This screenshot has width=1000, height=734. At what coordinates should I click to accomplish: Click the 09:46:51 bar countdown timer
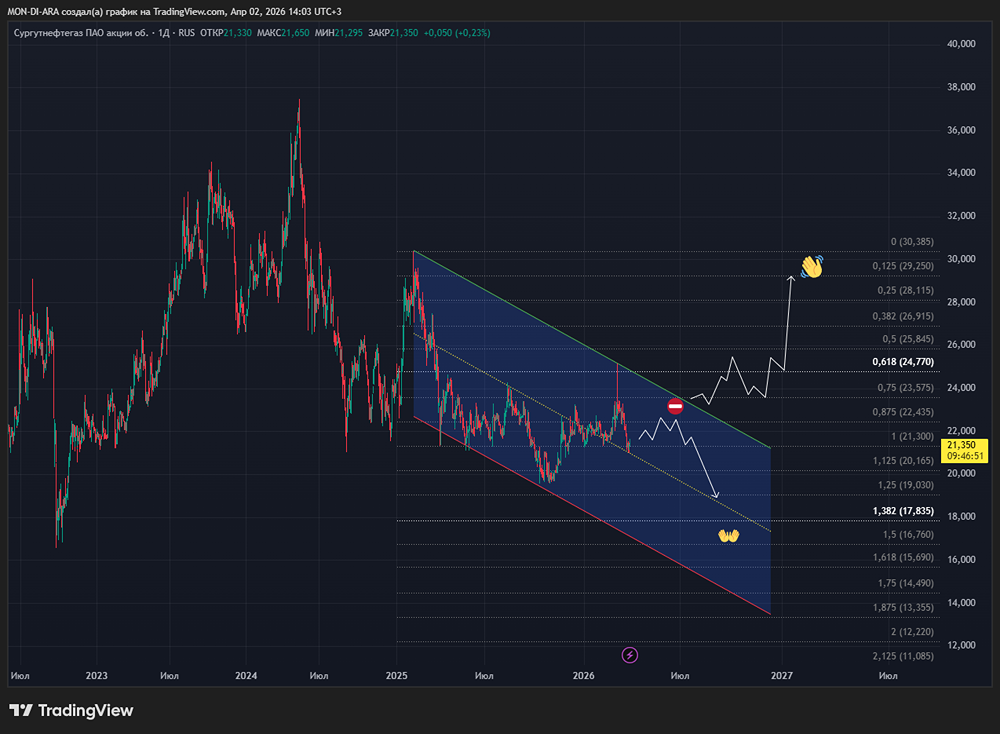[x=965, y=457]
